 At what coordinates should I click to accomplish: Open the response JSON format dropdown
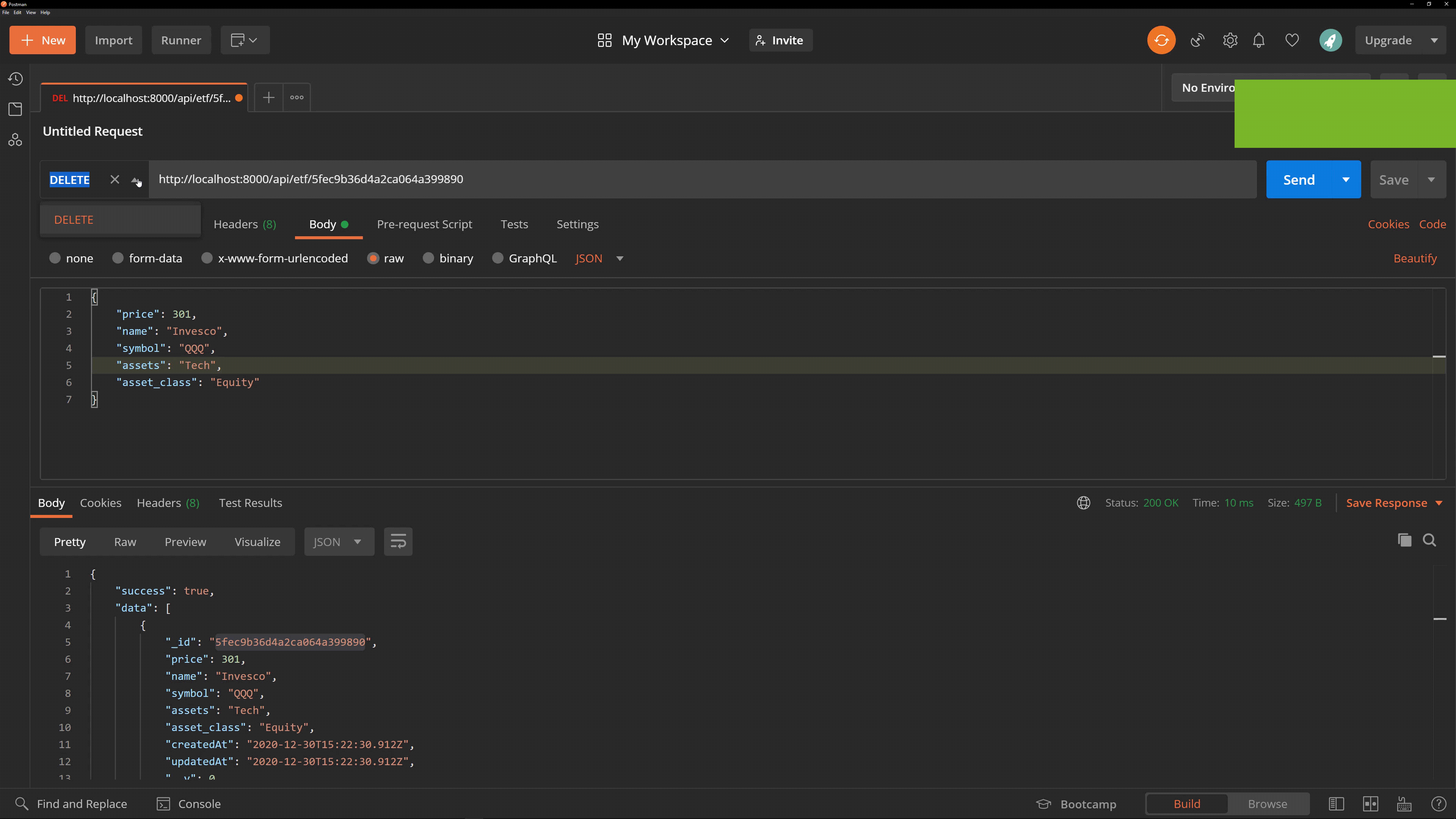339,541
